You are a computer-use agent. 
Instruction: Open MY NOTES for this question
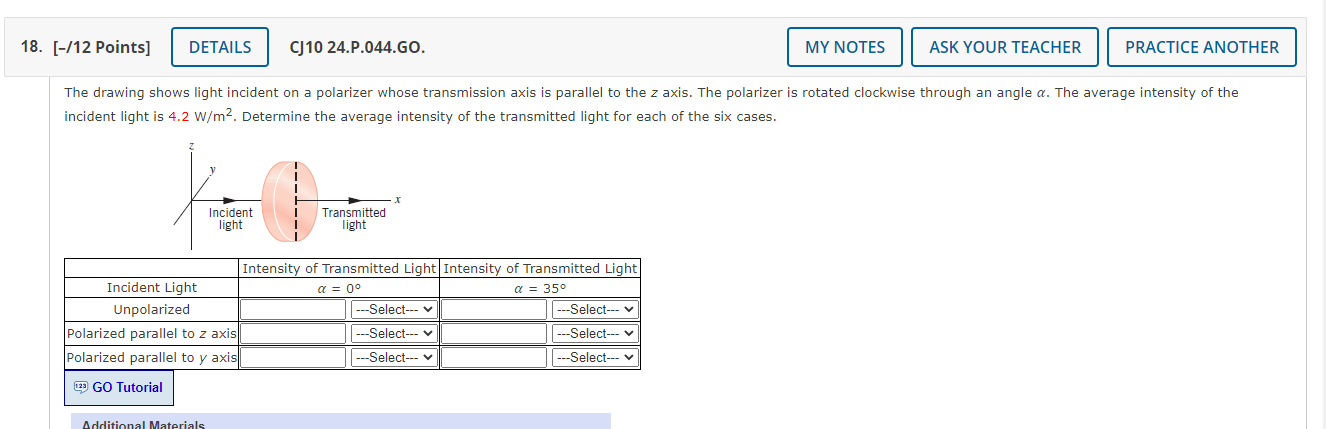click(x=845, y=47)
